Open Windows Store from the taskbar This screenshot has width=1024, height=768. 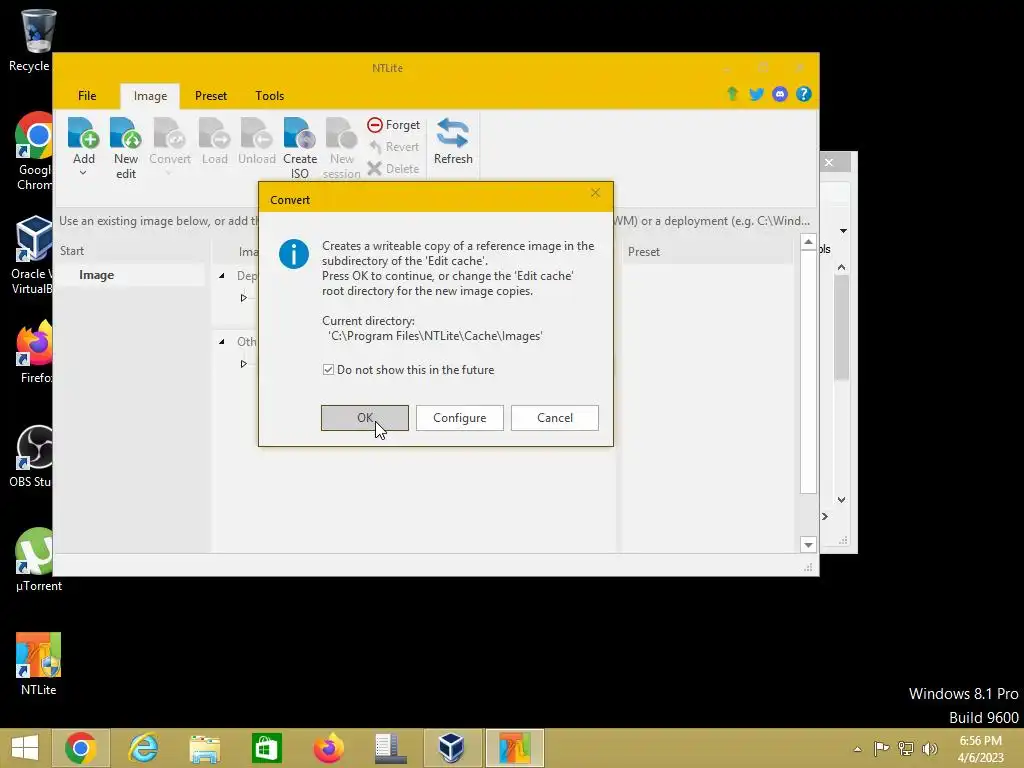click(266, 748)
